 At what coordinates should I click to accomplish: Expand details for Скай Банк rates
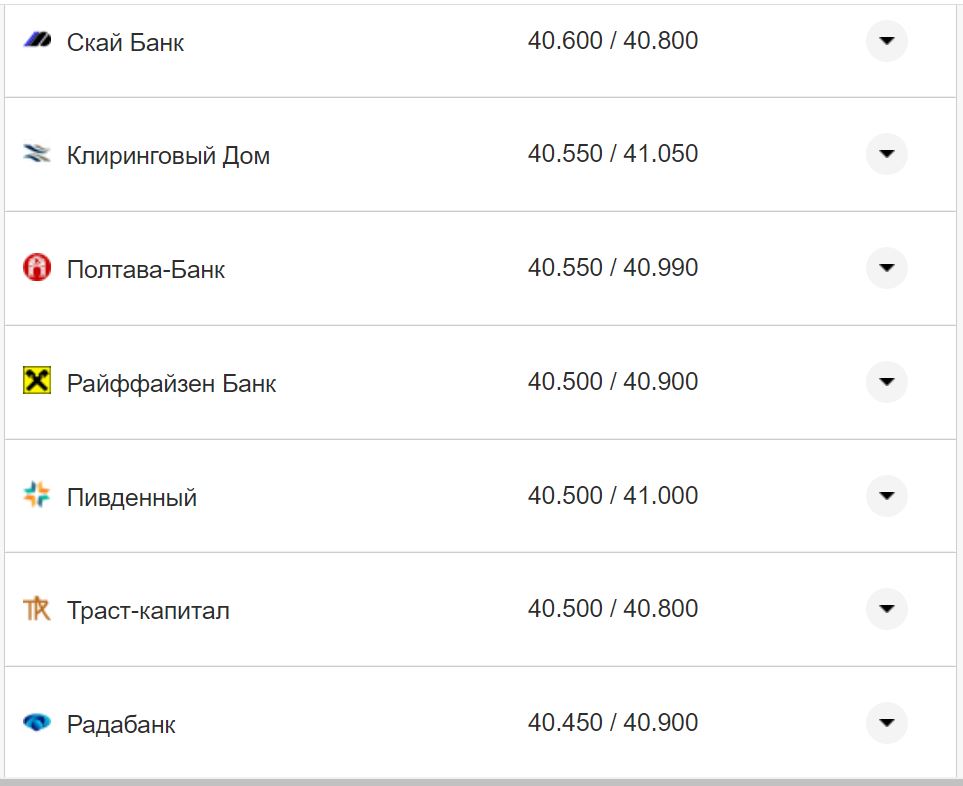pos(887,41)
